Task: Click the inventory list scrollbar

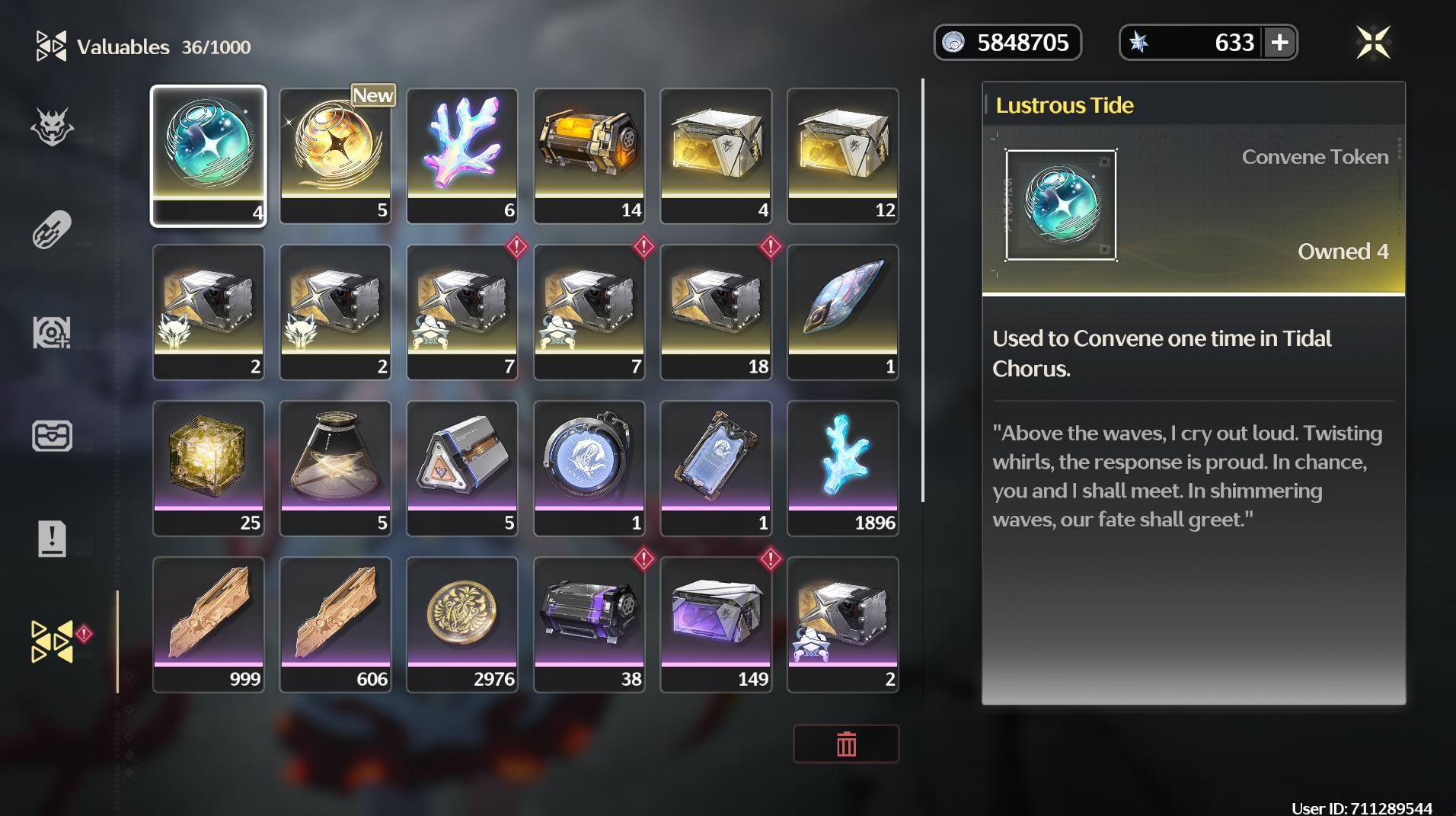Action: coord(923,290)
